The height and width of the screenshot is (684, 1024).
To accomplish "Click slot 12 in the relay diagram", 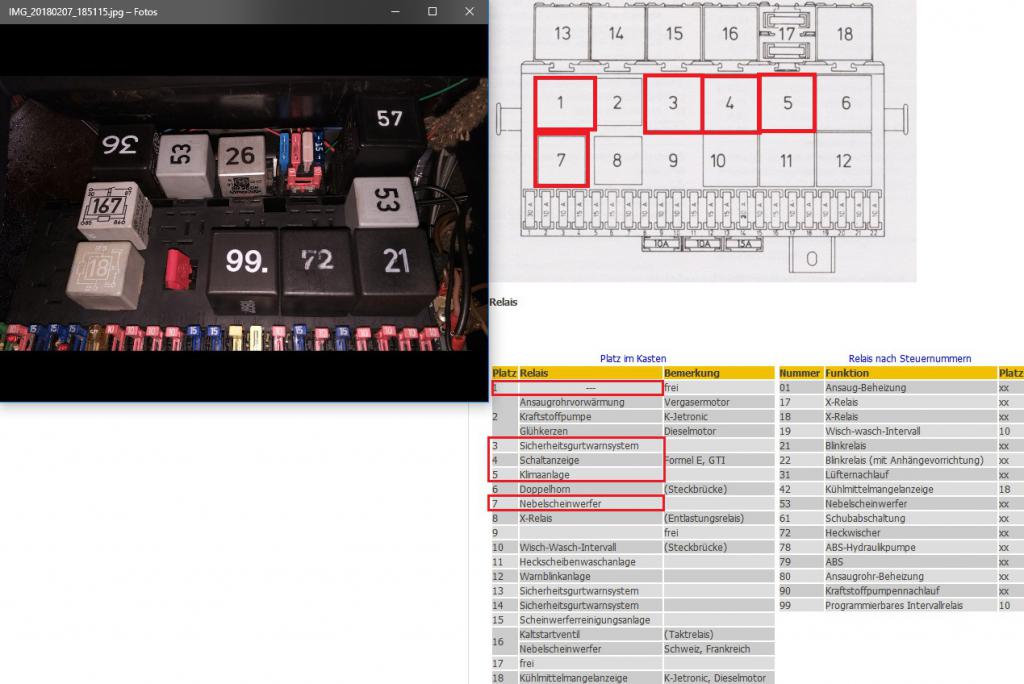I will [x=844, y=161].
